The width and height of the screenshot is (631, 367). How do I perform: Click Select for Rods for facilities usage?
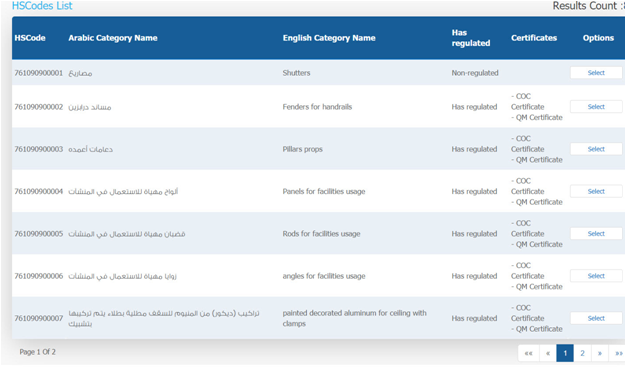[596, 233]
